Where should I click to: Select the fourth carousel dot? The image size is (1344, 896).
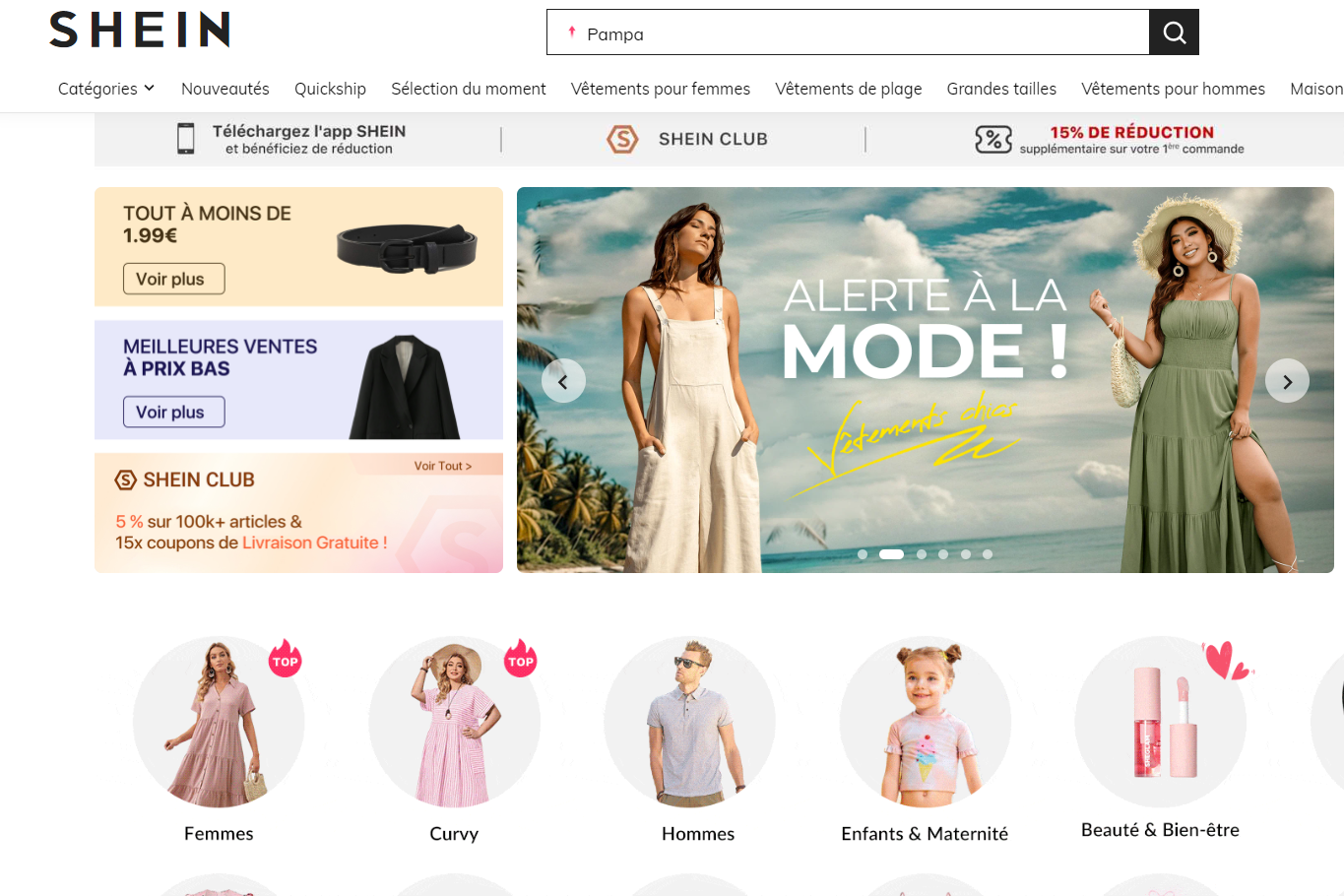(943, 554)
